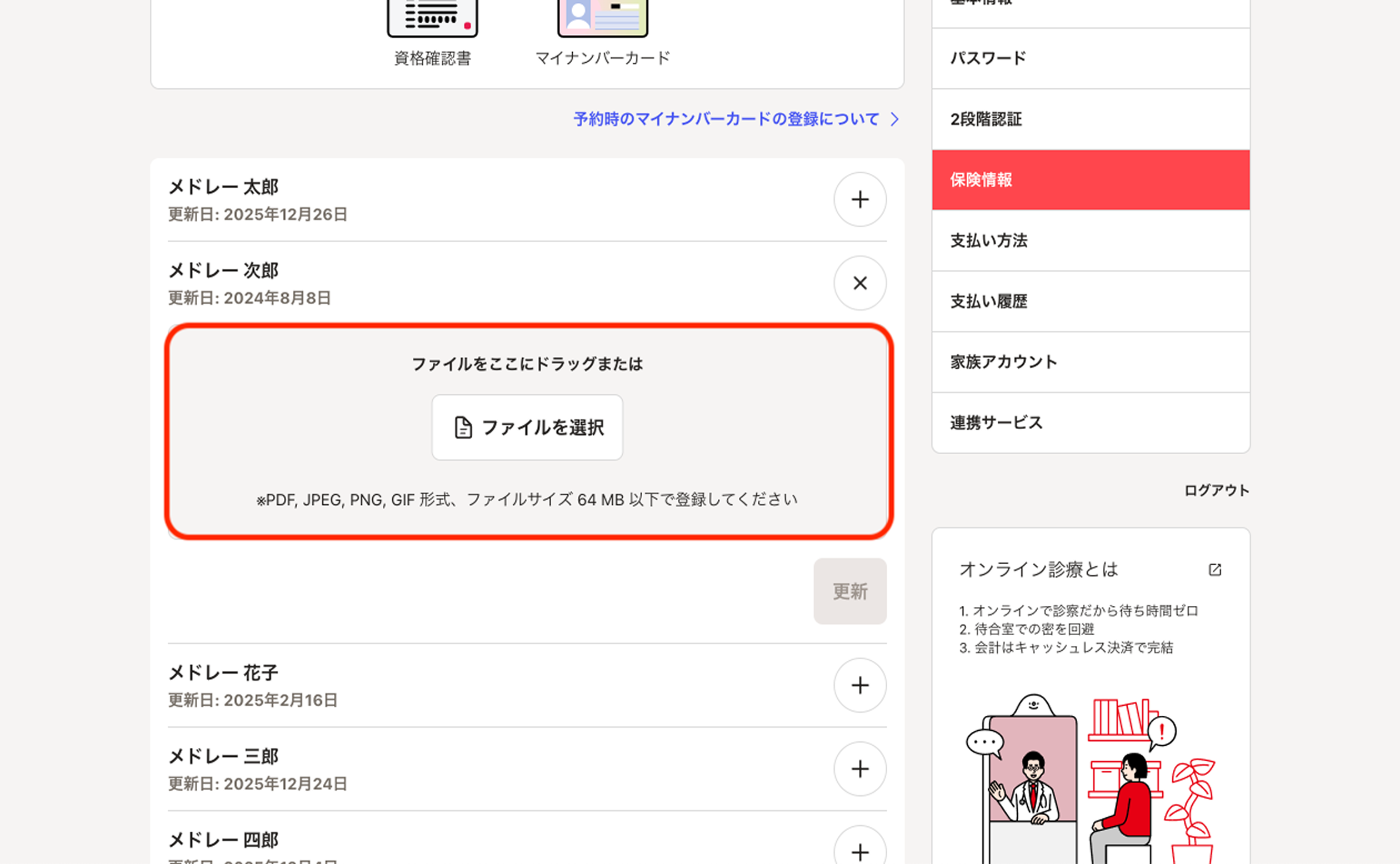Expand メドレー 太郎 entry with plus icon
The height and width of the screenshot is (864, 1400).
pyautogui.click(x=859, y=199)
